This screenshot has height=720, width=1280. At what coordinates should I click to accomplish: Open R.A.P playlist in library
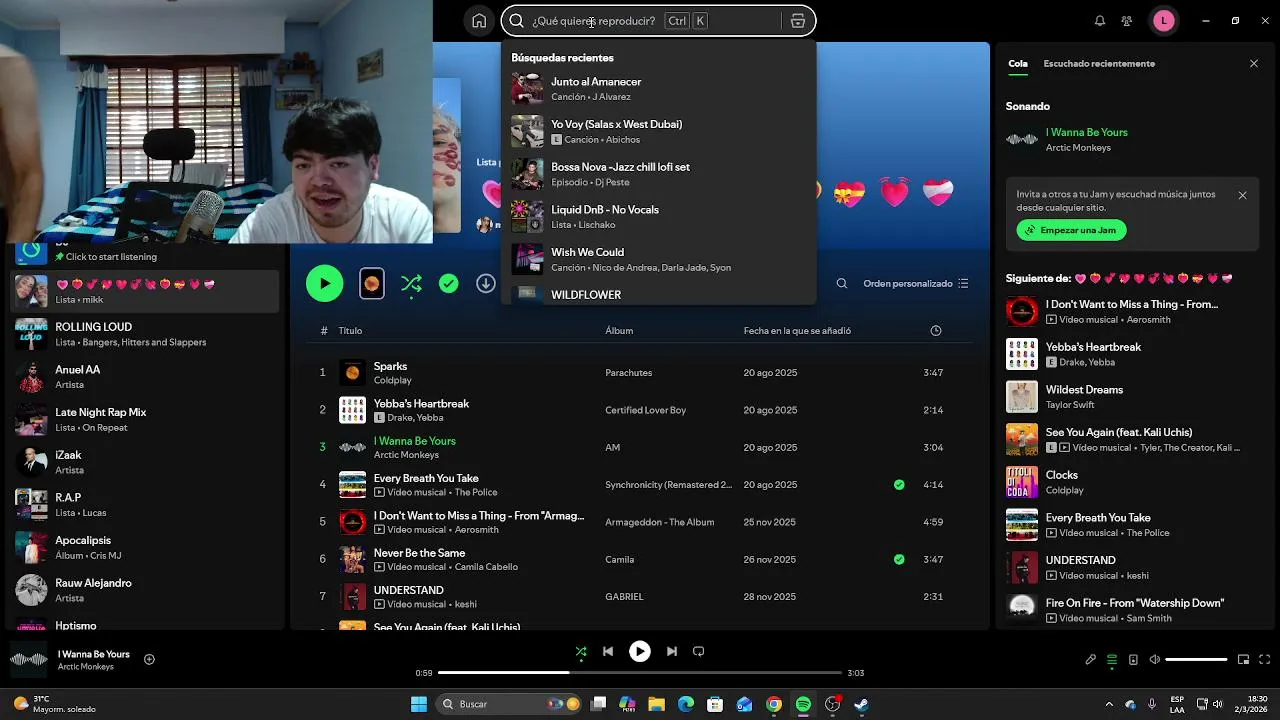(x=146, y=505)
